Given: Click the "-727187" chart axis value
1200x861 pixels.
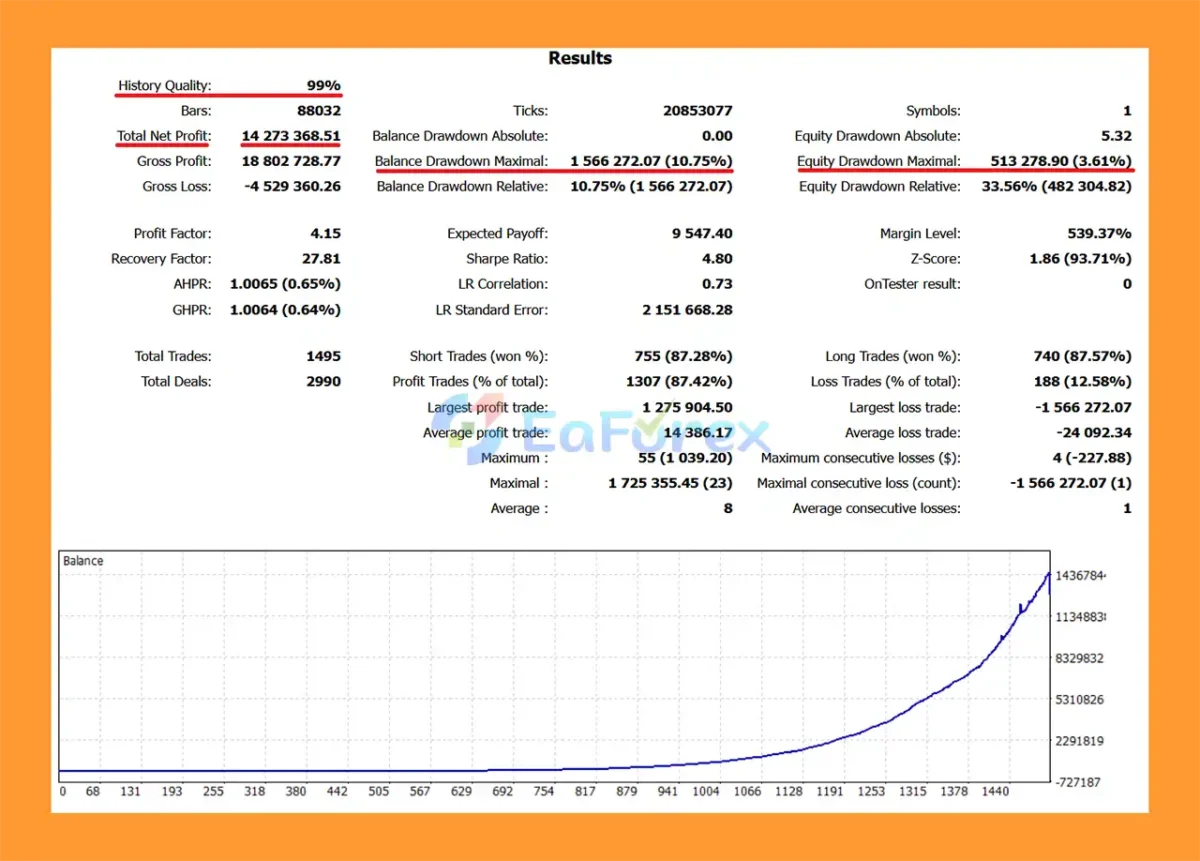Looking at the screenshot, I should [1078, 782].
